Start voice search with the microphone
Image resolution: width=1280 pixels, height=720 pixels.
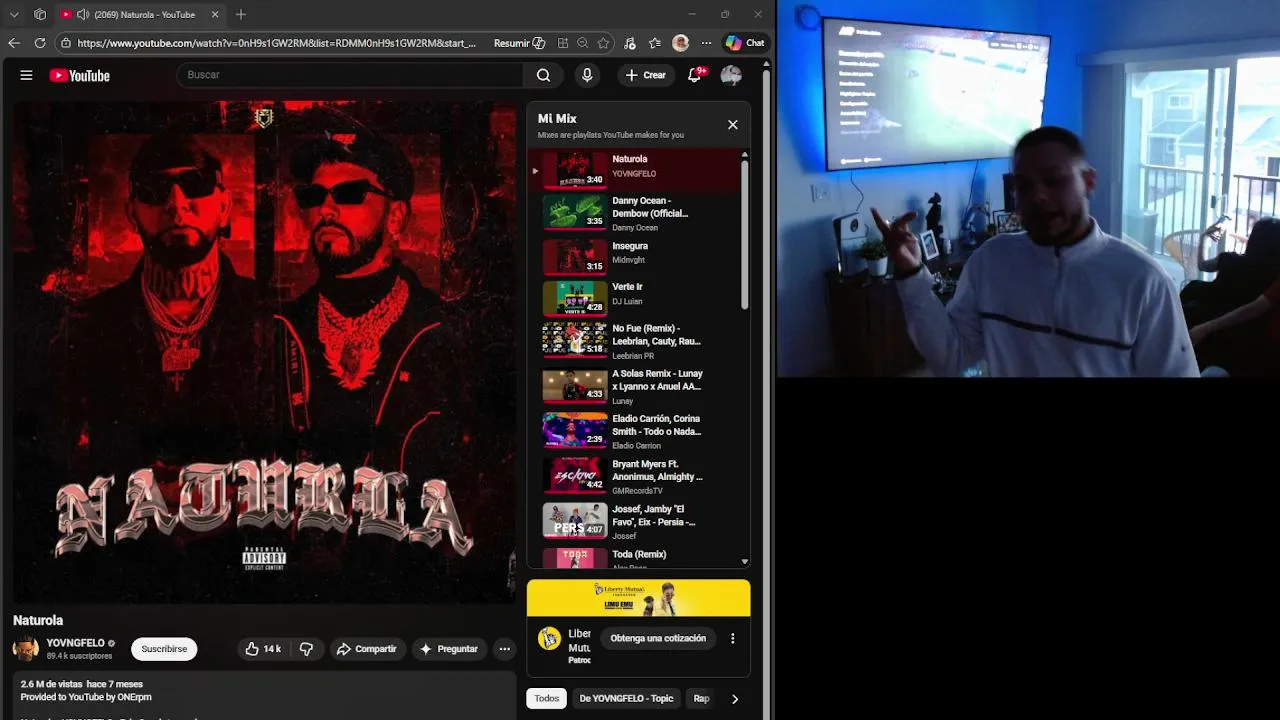click(587, 75)
